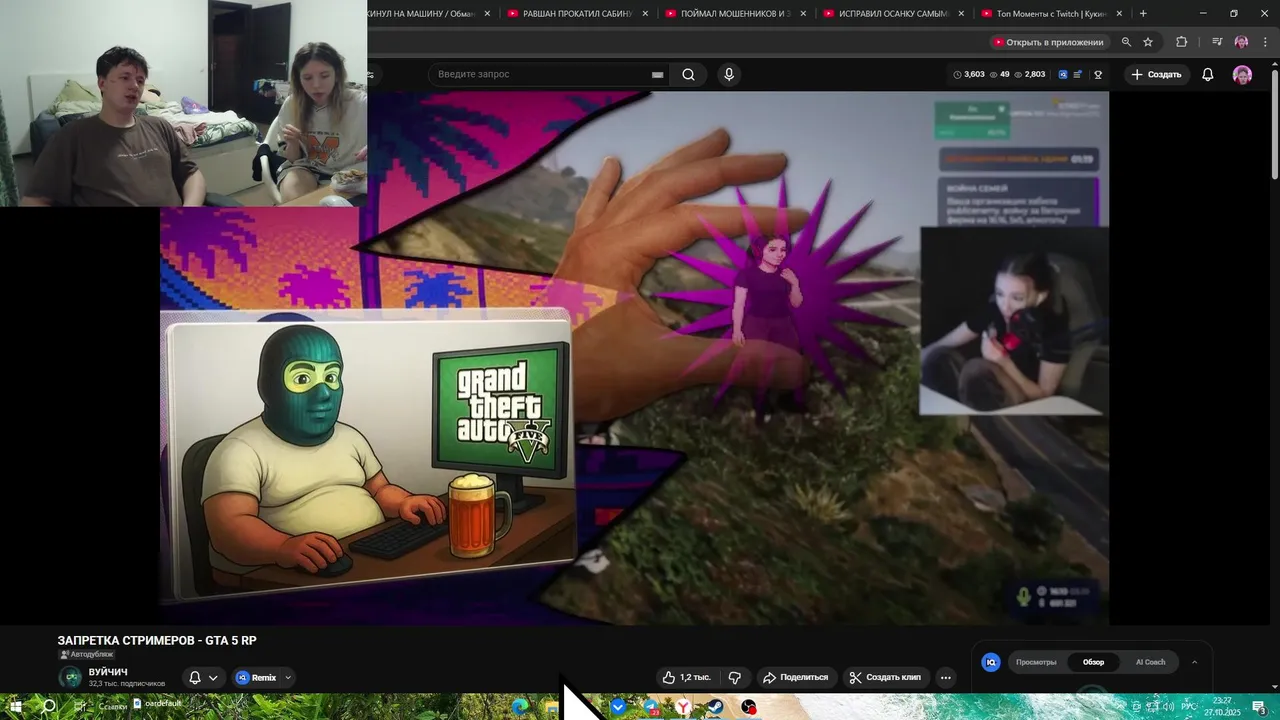Open the ВУЙЧИЧ channel avatar
Image resolution: width=1280 pixels, height=720 pixels.
[70, 677]
